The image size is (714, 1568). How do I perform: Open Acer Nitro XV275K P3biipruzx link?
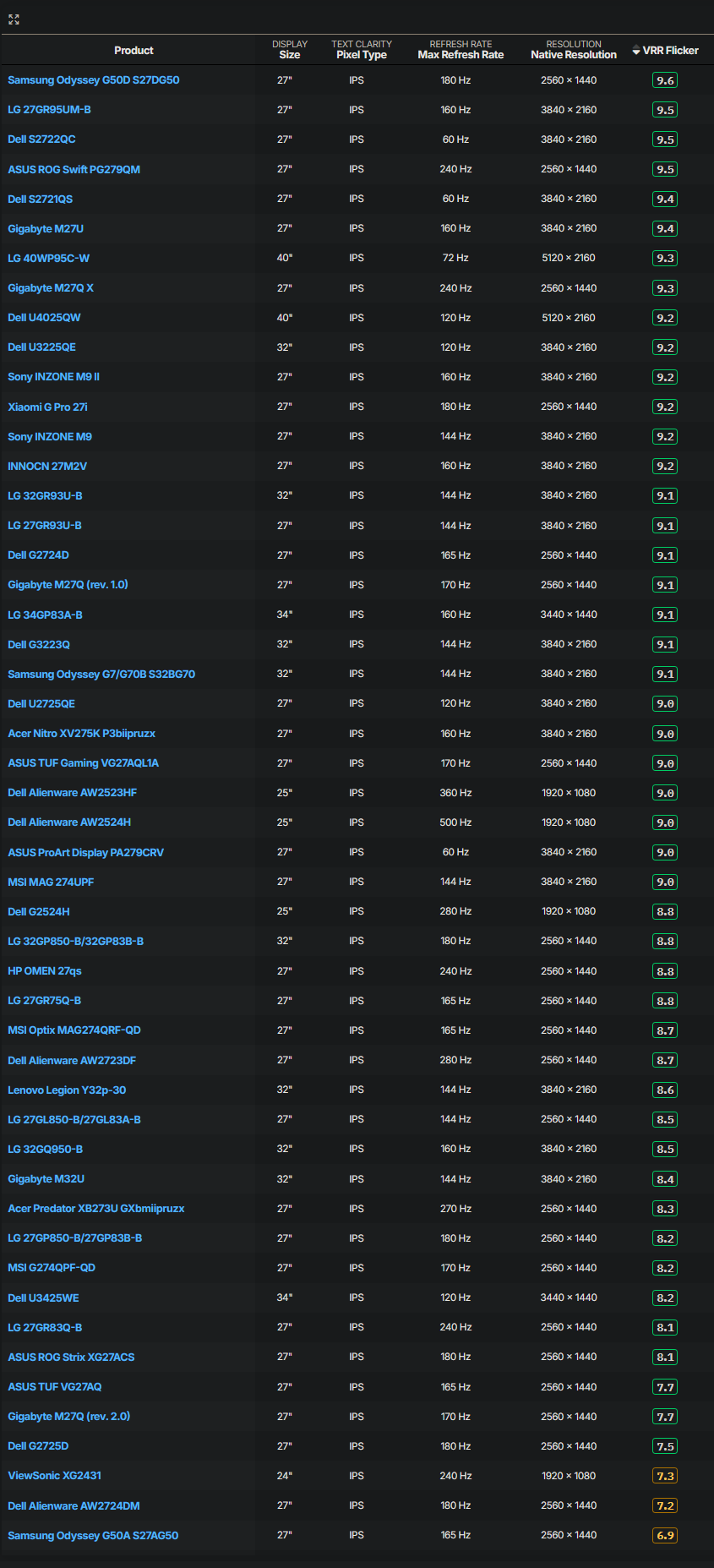(x=81, y=734)
